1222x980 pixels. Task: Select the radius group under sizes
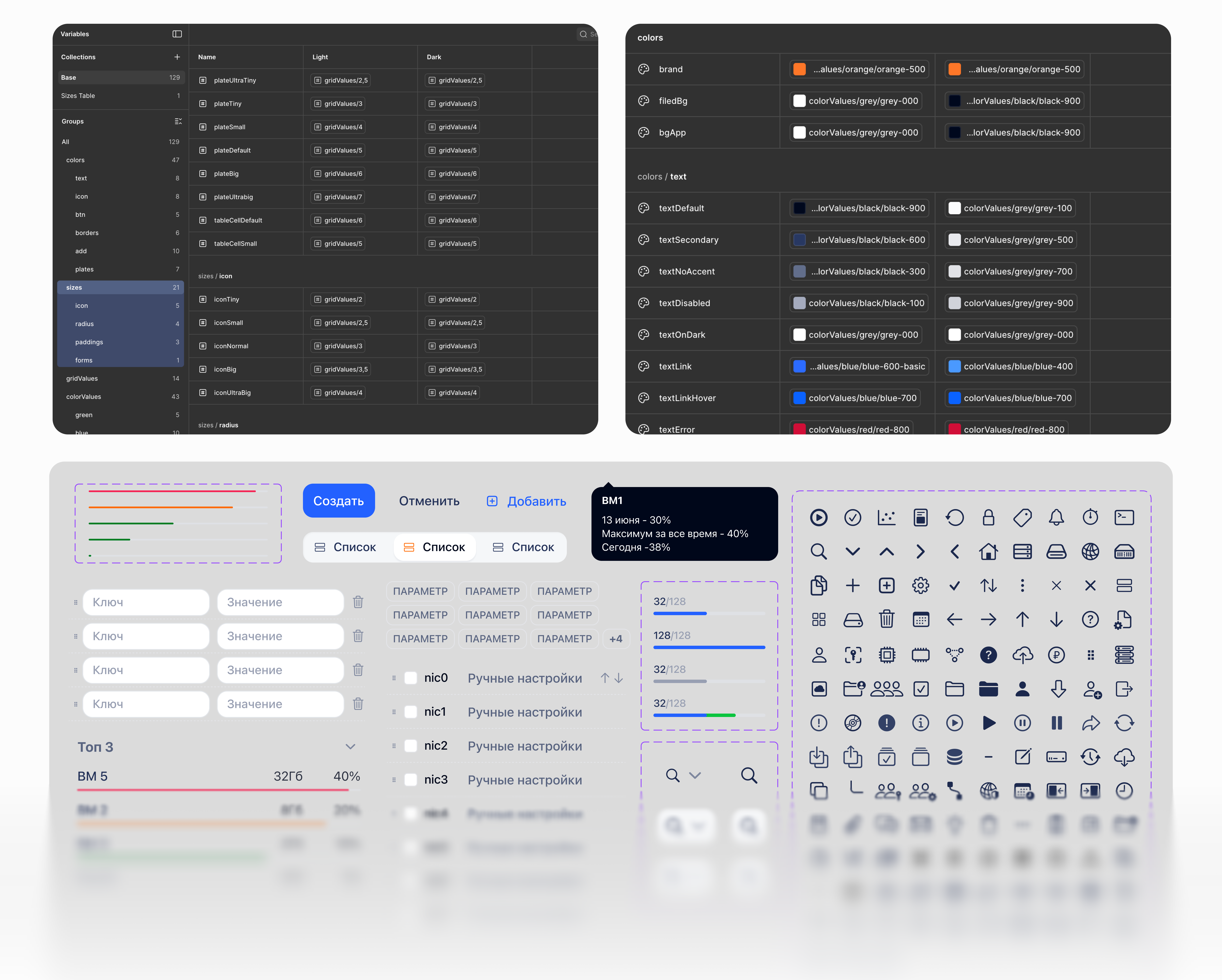point(84,324)
